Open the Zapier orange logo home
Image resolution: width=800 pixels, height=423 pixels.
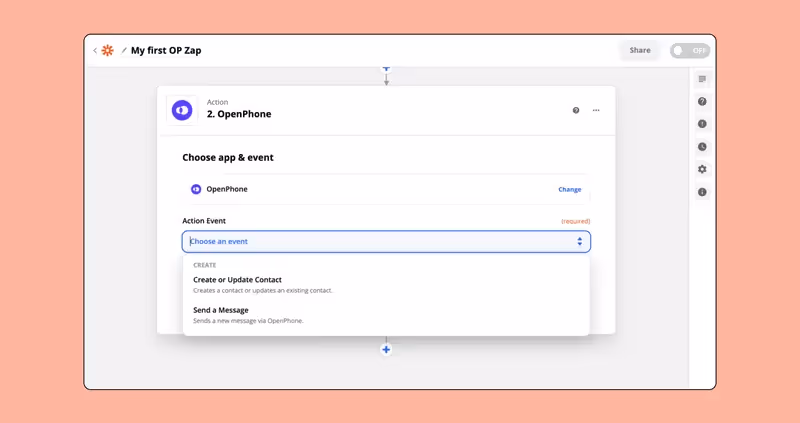click(x=108, y=51)
